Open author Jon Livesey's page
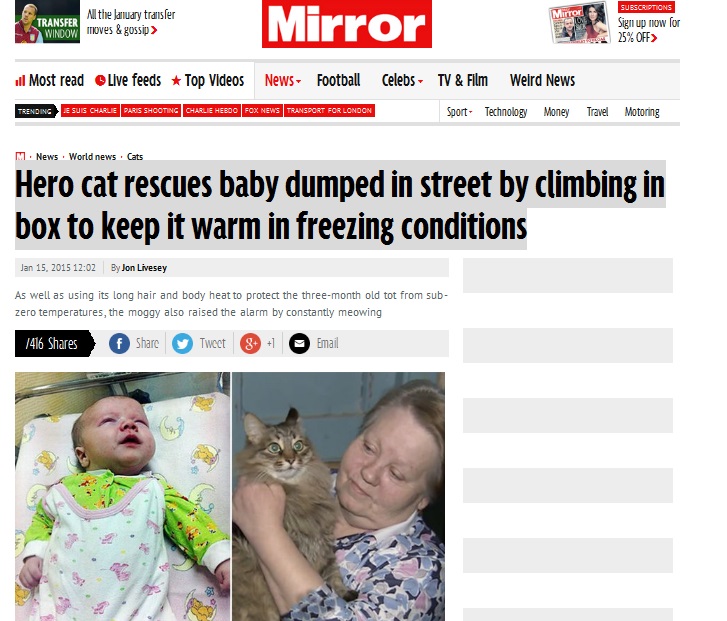The width and height of the screenshot is (727, 621). [x=144, y=268]
